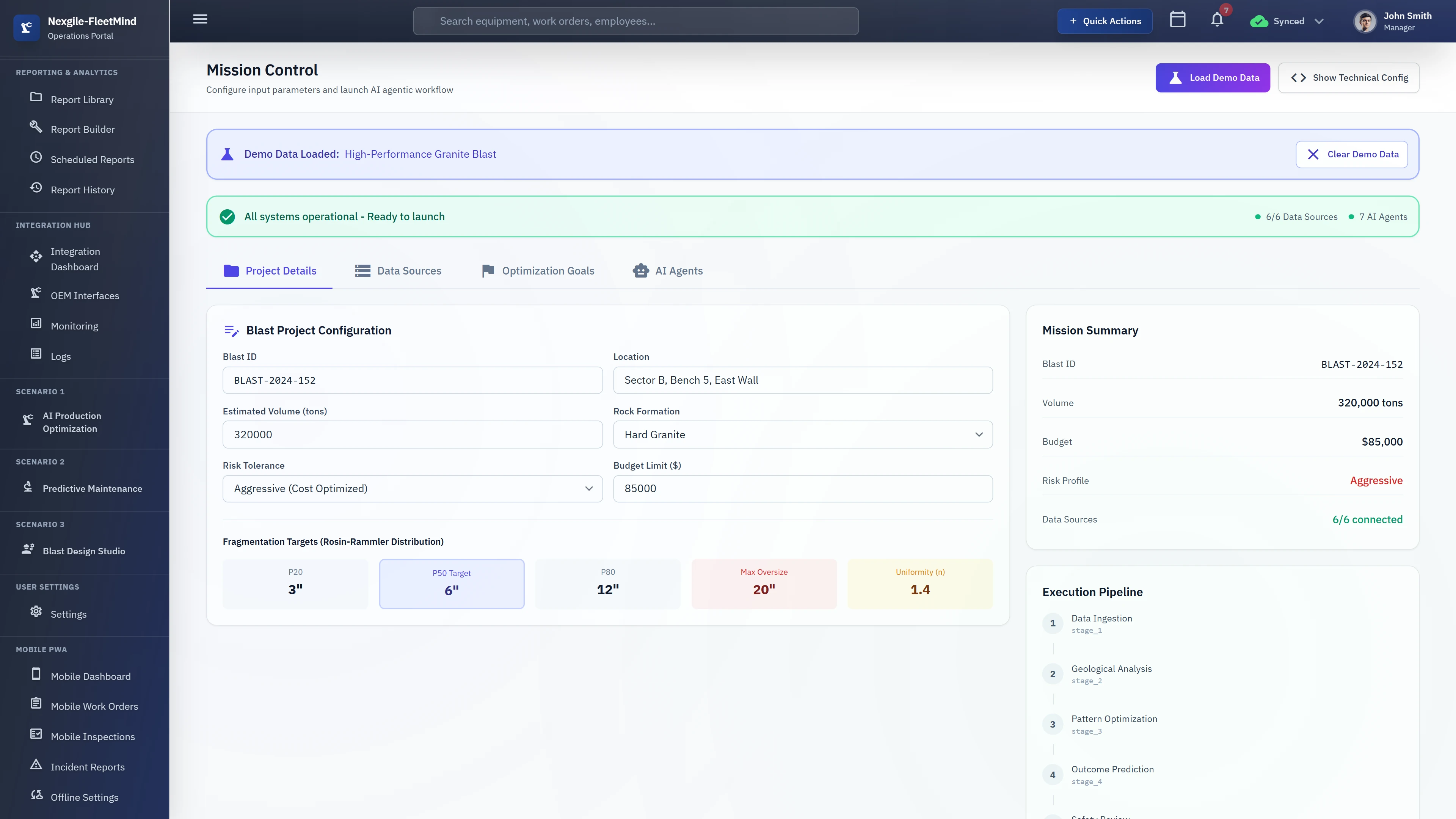Expand the Synced status chevron
Viewport: 1456px width, 819px height.
1319,22
